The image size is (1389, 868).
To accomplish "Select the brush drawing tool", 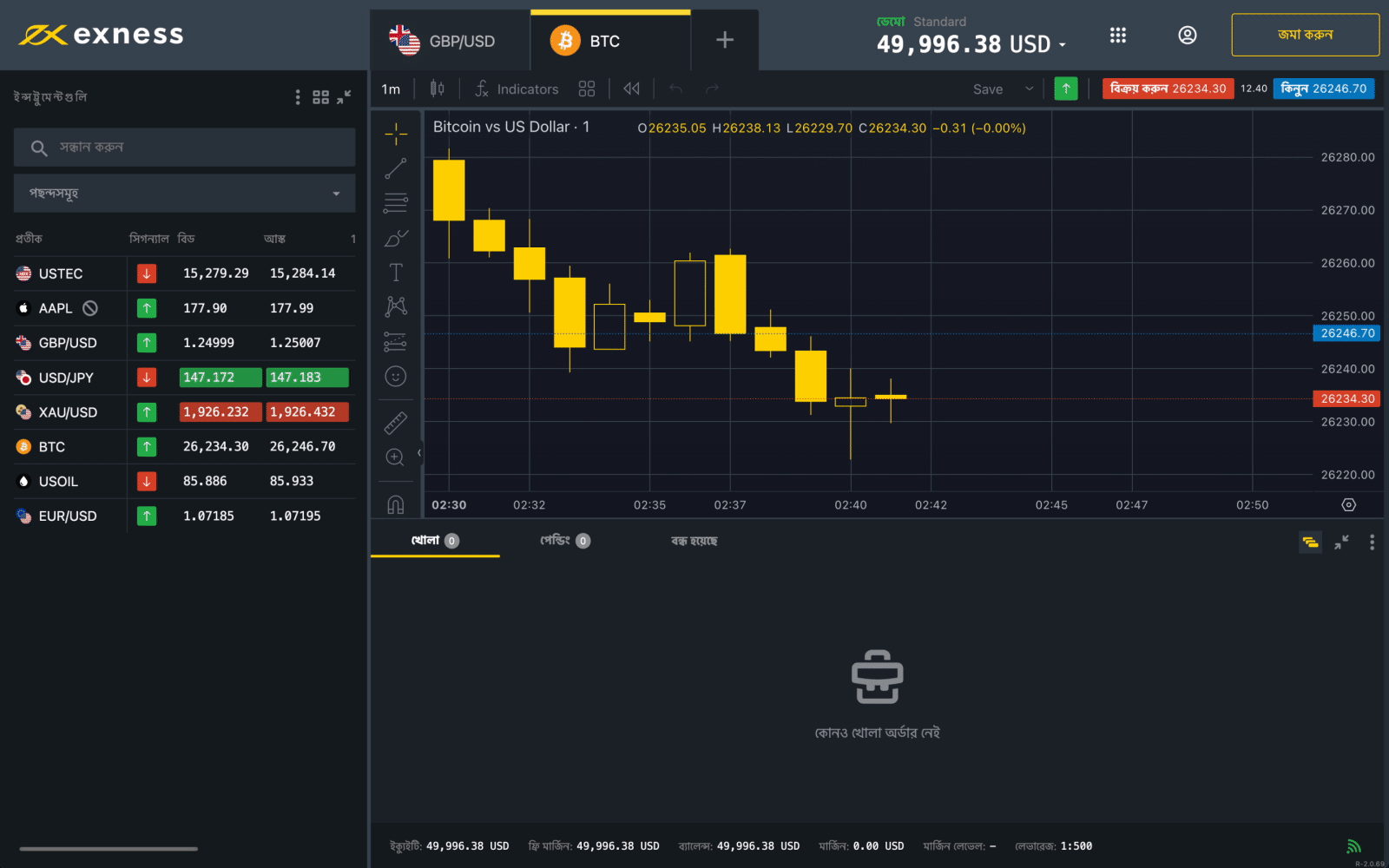I will (x=396, y=238).
